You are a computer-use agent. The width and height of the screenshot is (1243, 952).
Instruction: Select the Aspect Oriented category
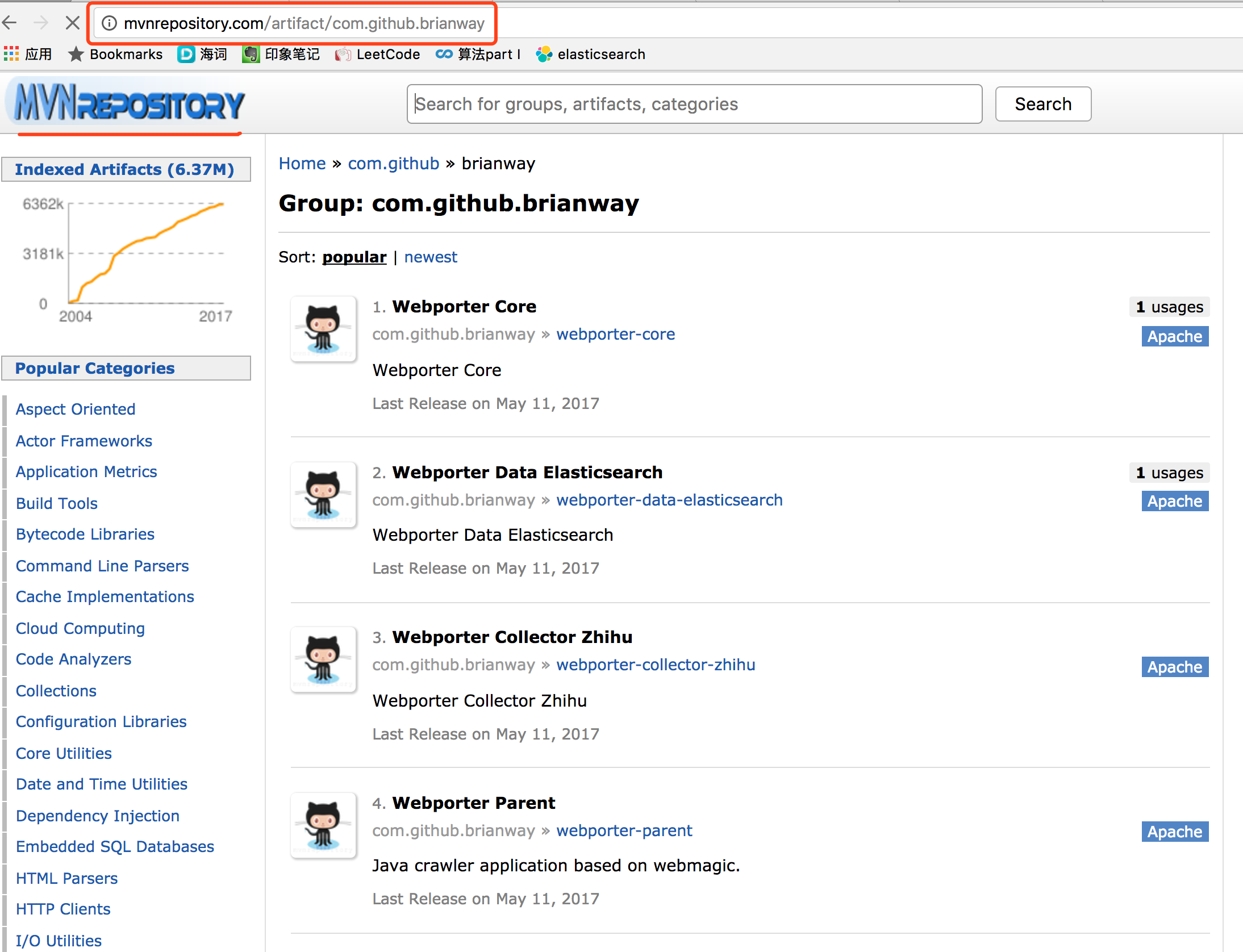click(x=75, y=409)
